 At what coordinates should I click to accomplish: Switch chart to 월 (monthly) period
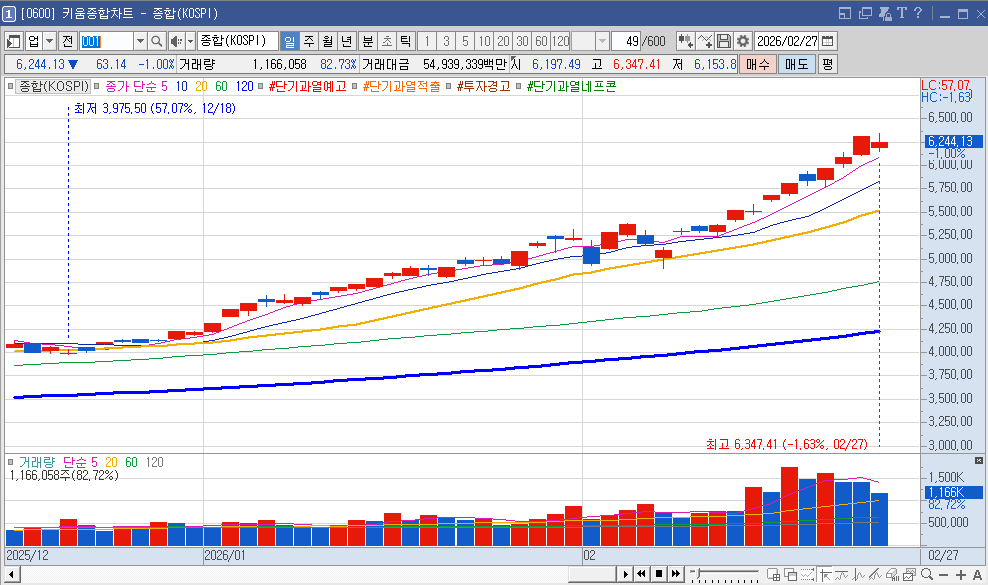point(327,41)
